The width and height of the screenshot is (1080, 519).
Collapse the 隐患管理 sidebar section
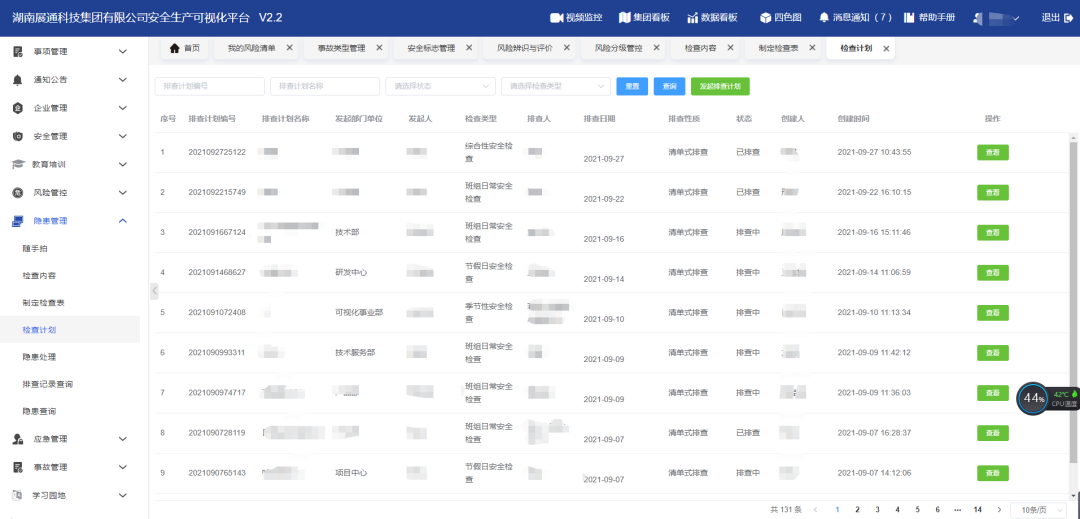123,220
